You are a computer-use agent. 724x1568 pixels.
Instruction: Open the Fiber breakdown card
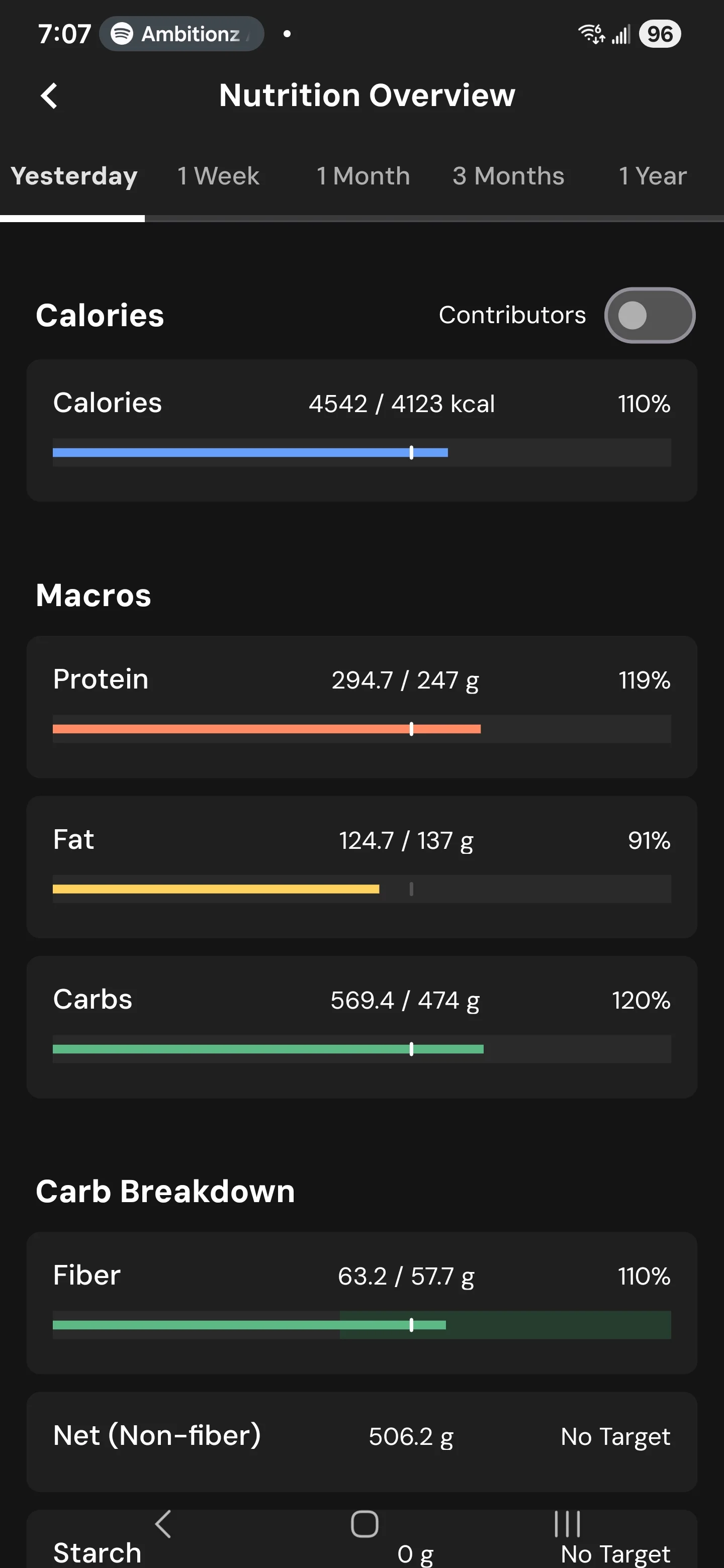tap(361, 1303)
